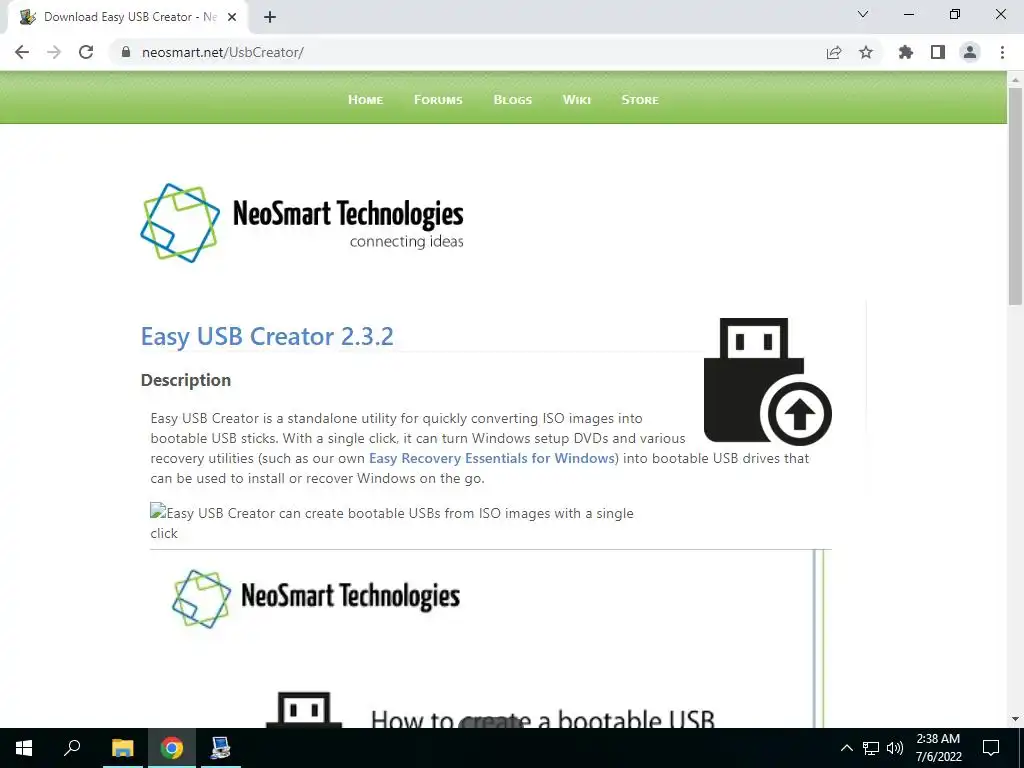Image resolution: width=1024 pixels, height=768 pixels.
Task: Reload the page with the refresh icon
Action: point(86,52)
